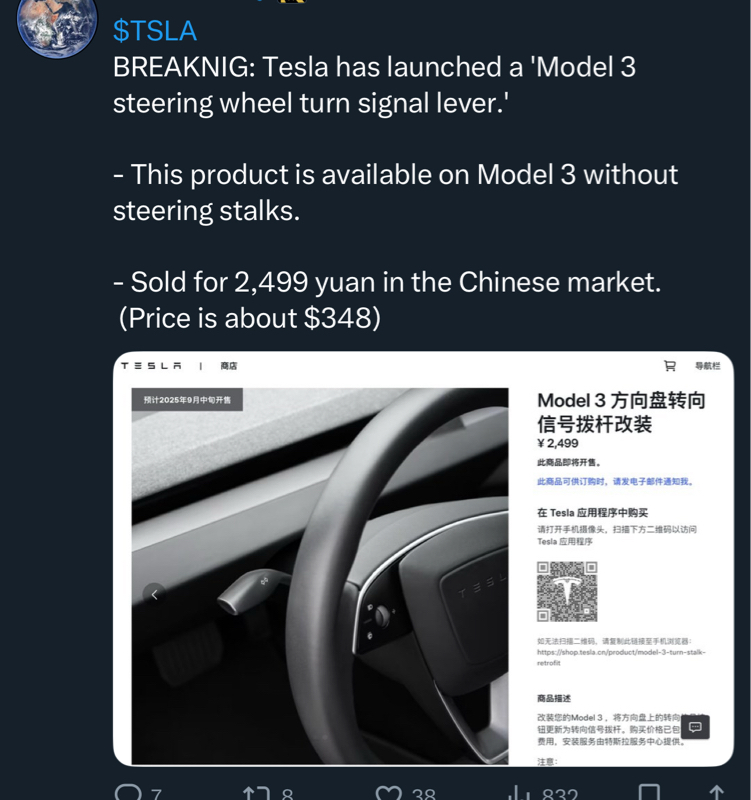The width and height of the screenshot is (751, 800).
Task: Click the pre-sale September 2025 badge
Action: point(187,399)
